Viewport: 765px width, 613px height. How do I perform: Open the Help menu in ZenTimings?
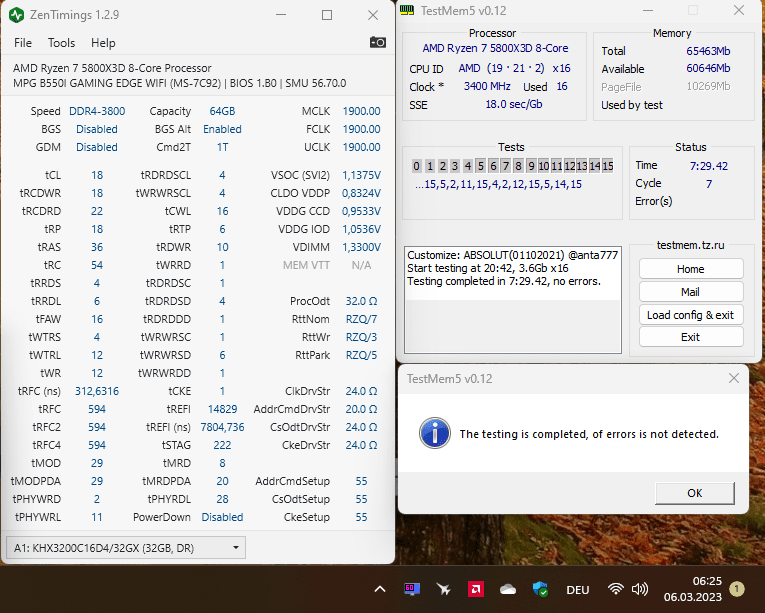click(103, 43)
